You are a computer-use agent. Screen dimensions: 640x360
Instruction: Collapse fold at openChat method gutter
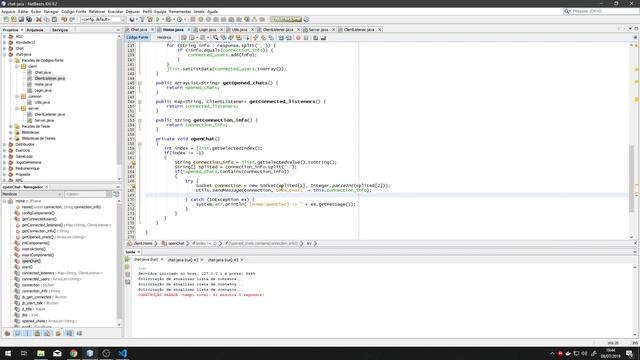click(140, 144)
